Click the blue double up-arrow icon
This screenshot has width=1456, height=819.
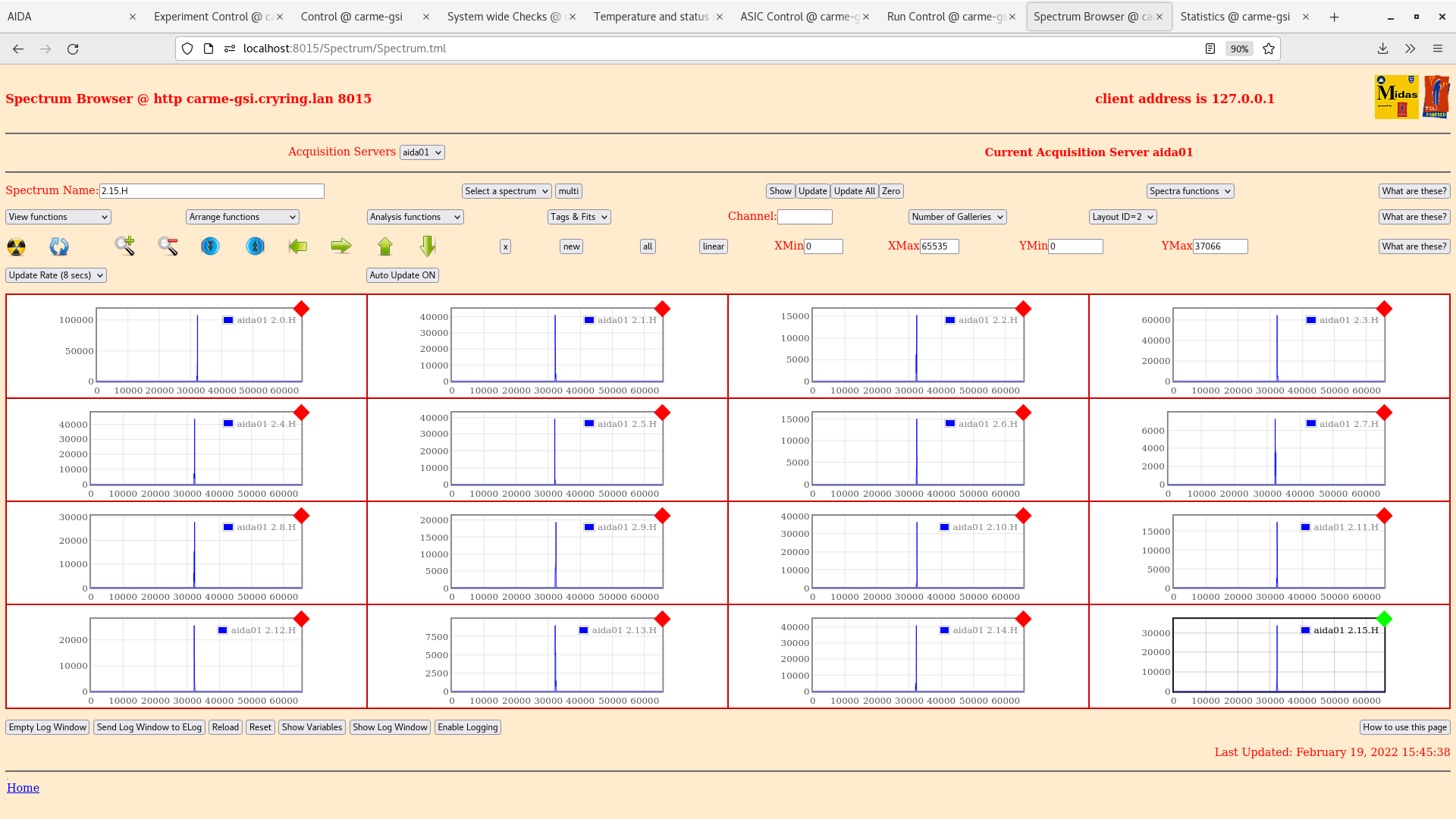coord(254,246)
